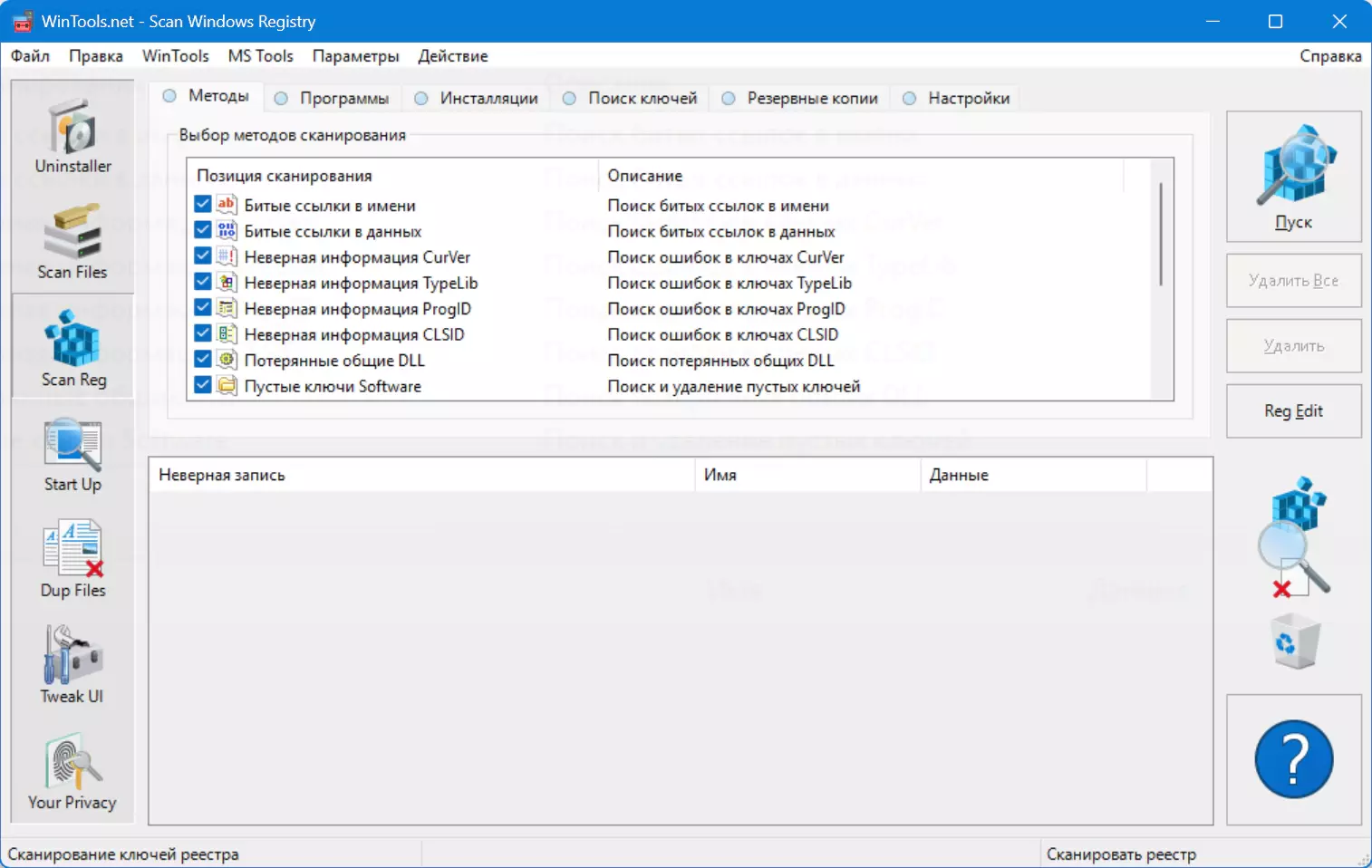Open the Tweak UI tool
Screen dimensions: 1372x868
[x=72, y=666]
